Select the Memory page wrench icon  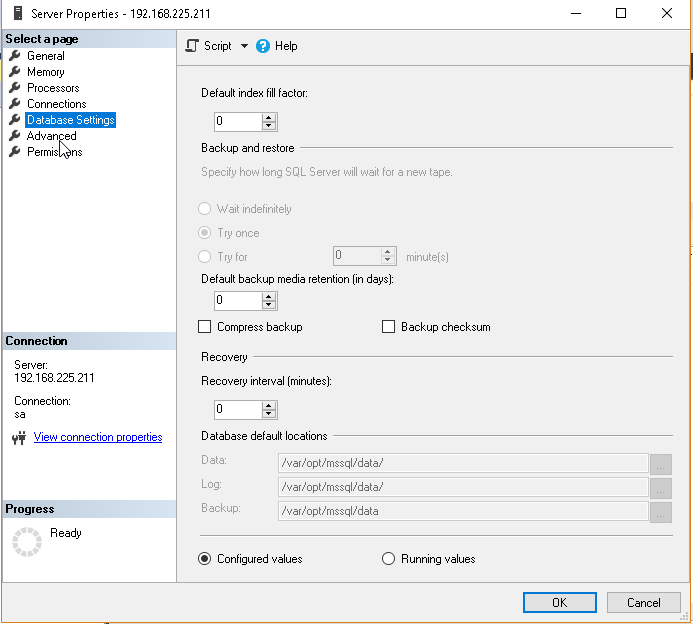click(x=15, y=72)
